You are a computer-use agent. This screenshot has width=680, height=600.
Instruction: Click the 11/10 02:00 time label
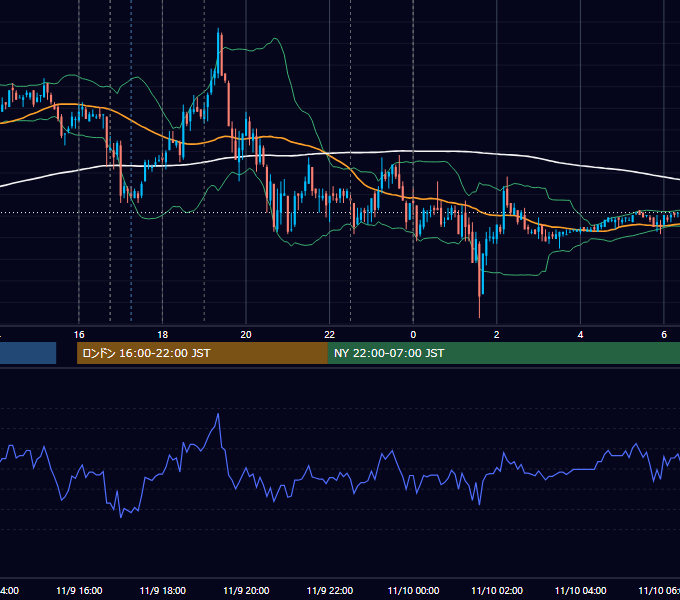point(497,590)
